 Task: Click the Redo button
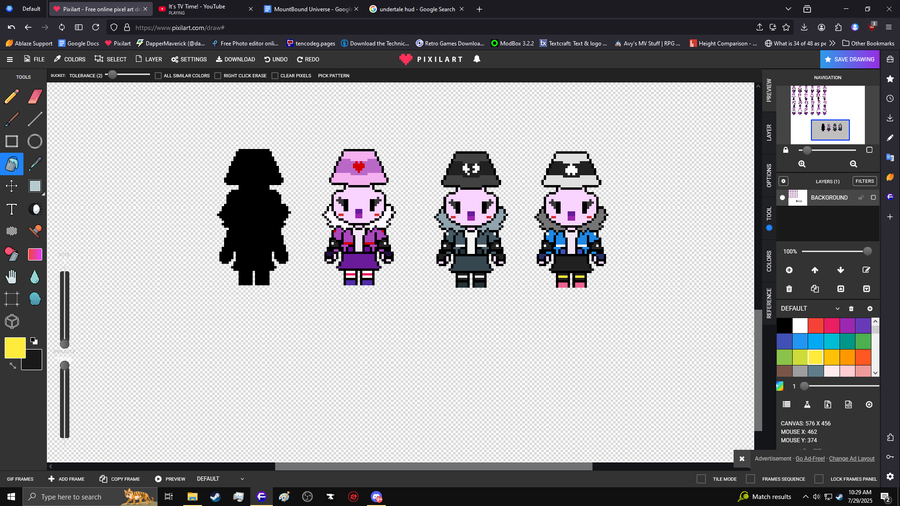[x=308, y=59]
